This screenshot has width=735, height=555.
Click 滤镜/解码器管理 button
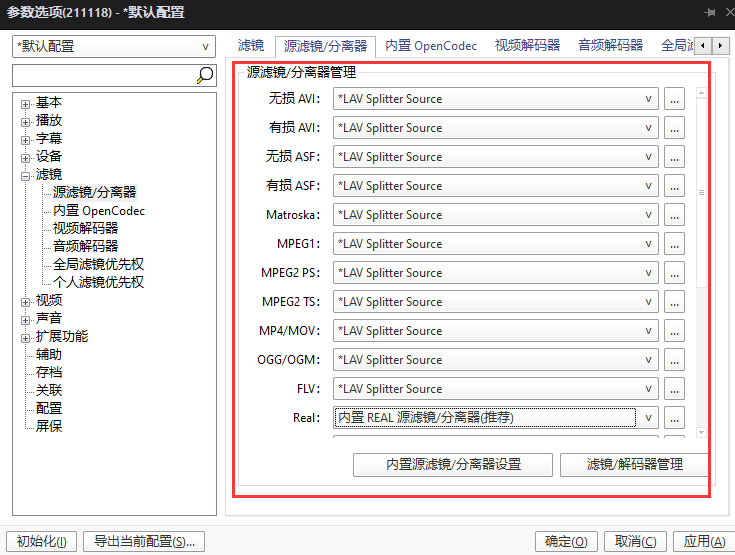[634, 465]
